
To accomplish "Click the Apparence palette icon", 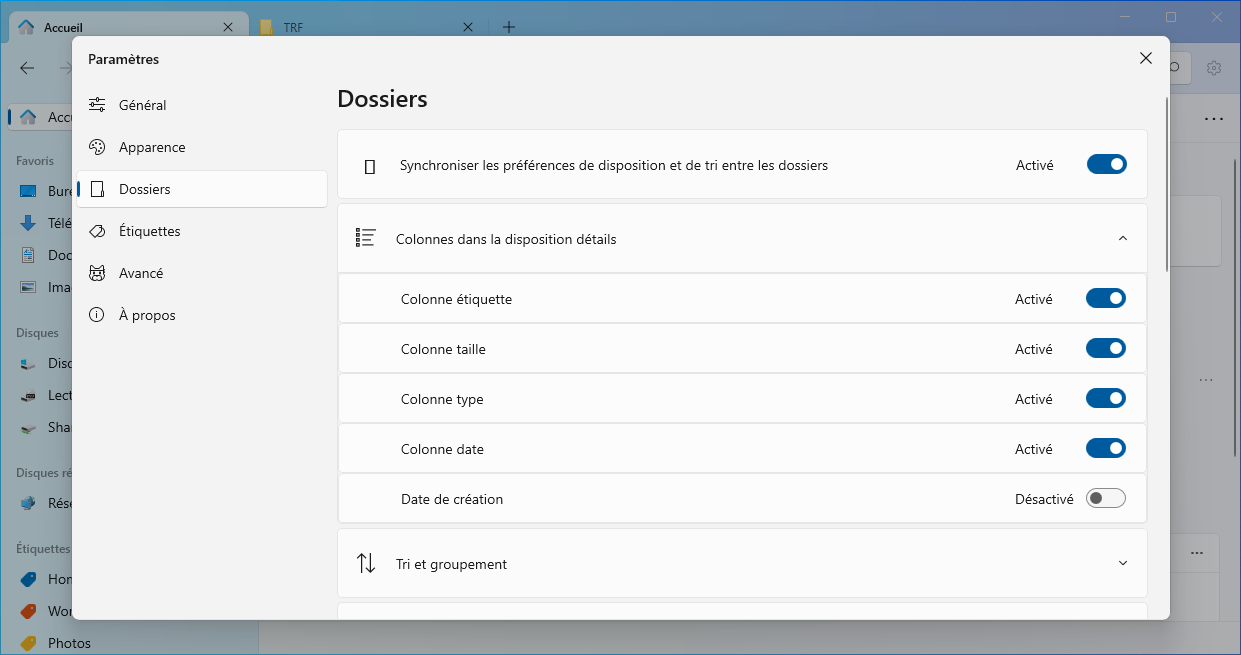I will click(97, 147).
